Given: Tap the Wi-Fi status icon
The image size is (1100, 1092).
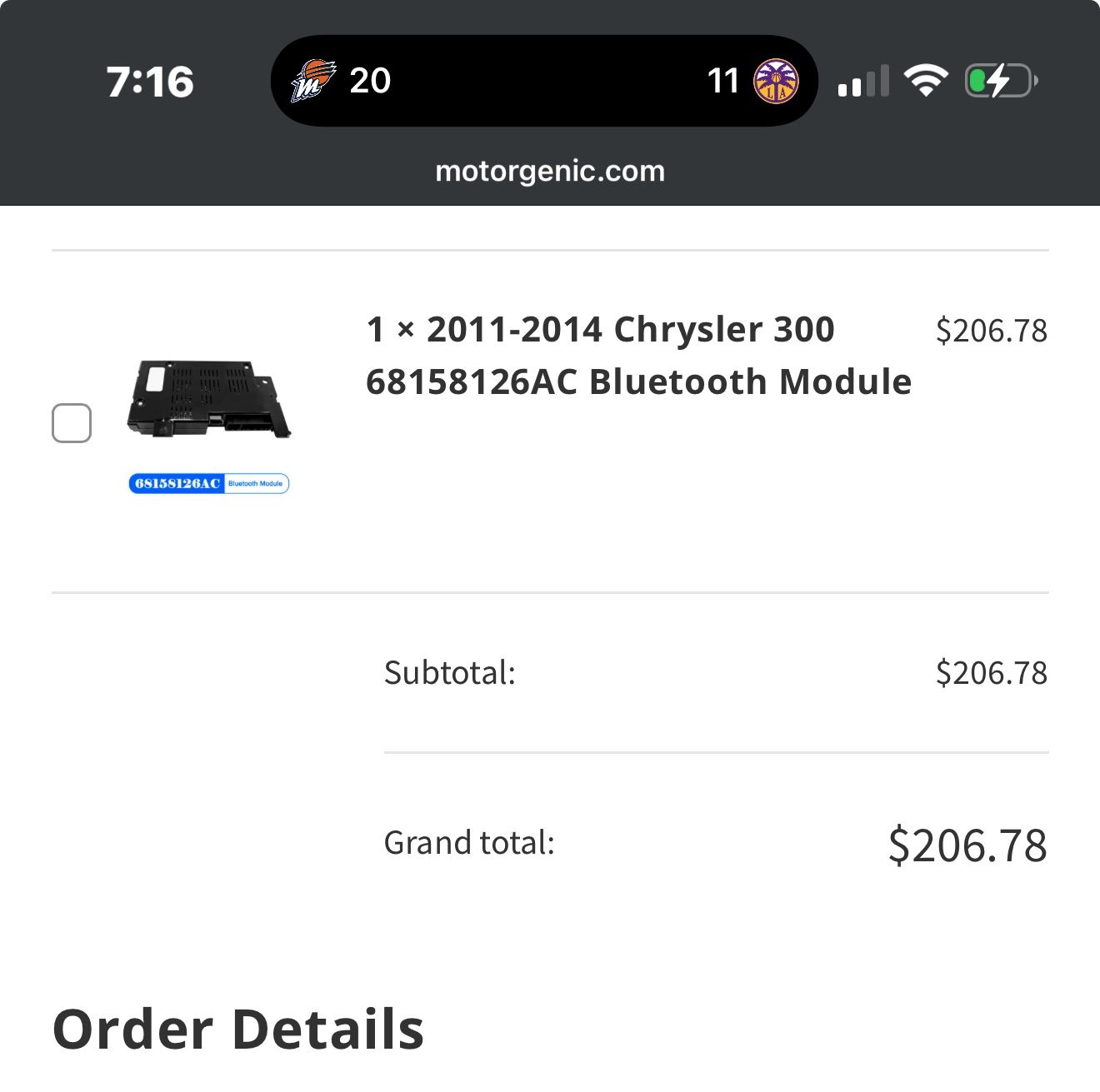Looking at the screenshot, I should [926, 81].
